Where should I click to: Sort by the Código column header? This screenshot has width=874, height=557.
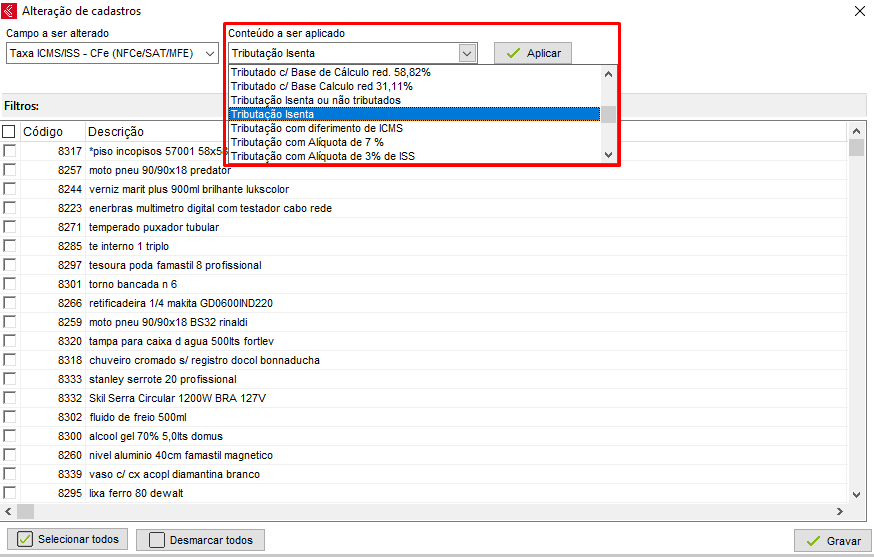pos(43,132)
